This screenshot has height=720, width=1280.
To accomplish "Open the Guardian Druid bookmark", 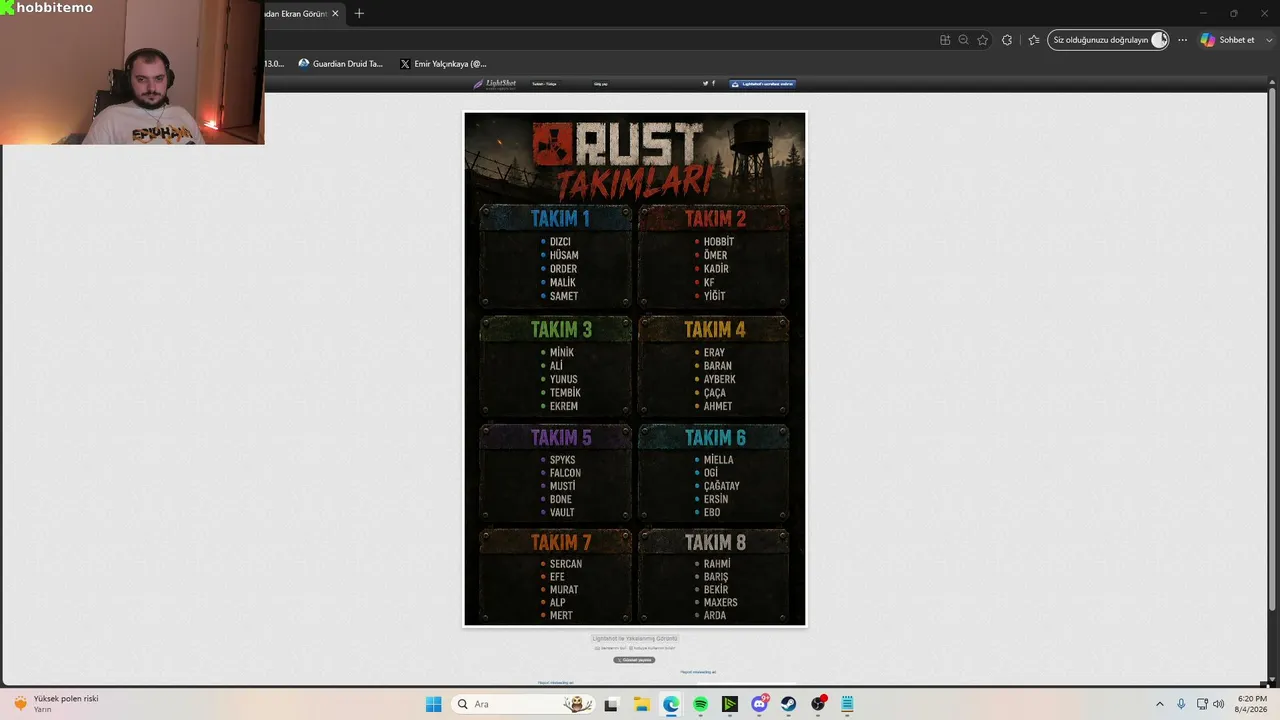I will [340, 63].
